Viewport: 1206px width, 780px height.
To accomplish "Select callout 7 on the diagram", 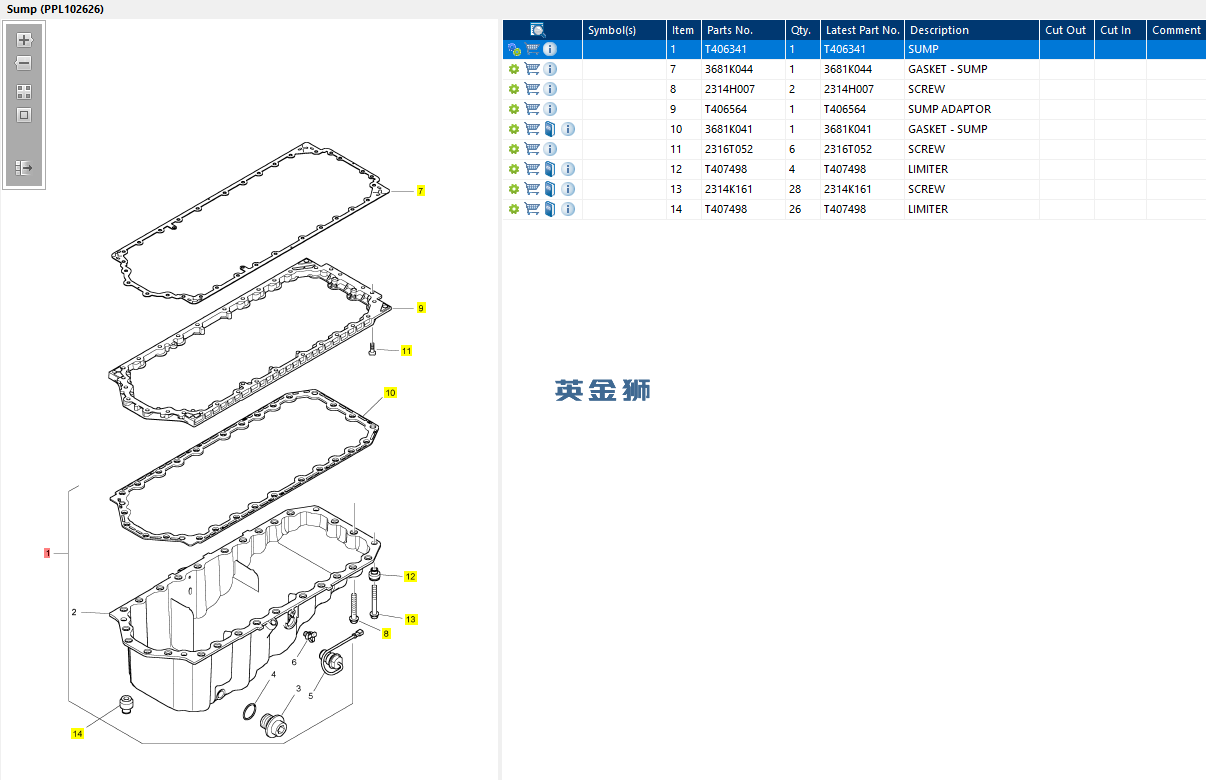I will coord(421,190).
